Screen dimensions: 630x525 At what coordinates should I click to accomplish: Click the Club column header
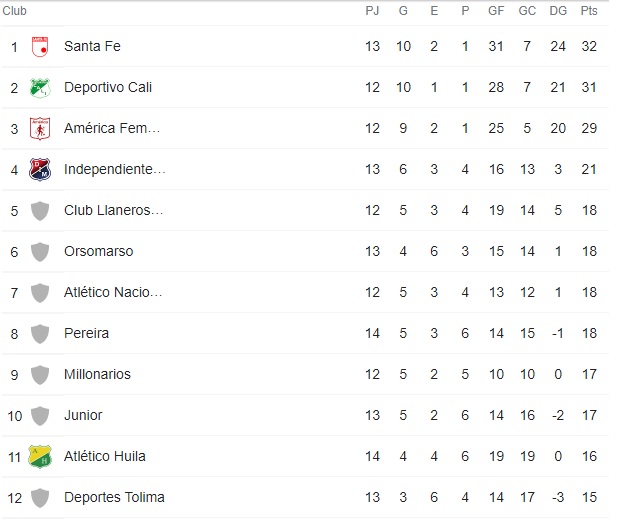(15, 11)
